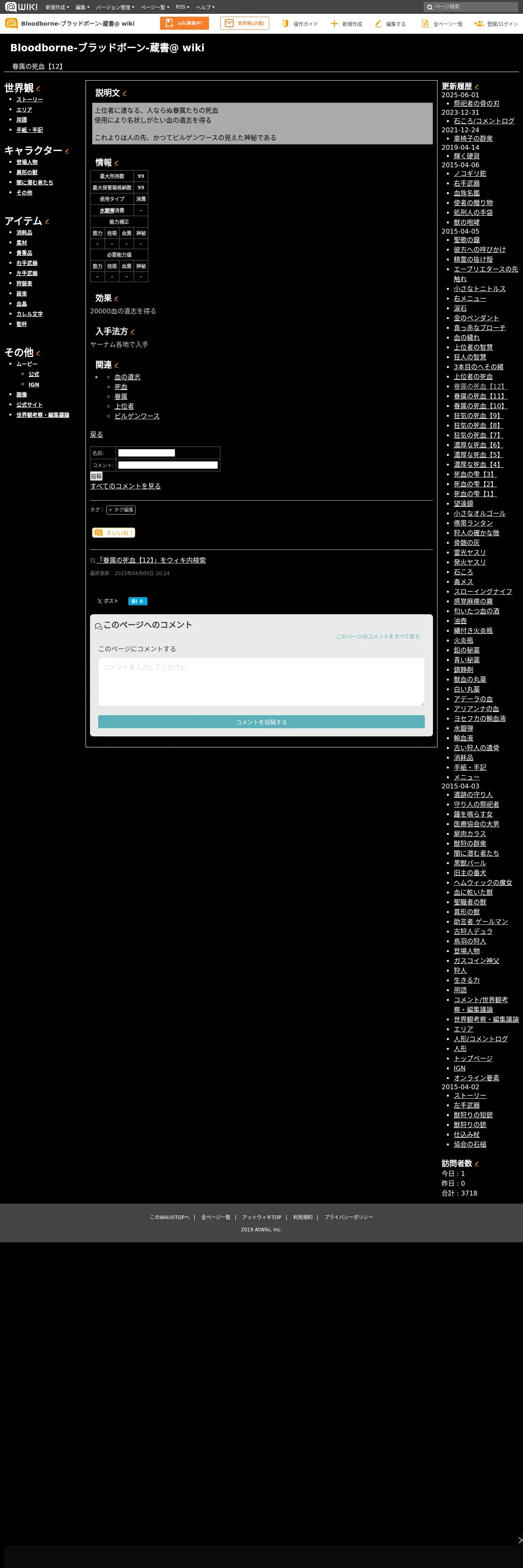Click the Hatena B! bookmark button
This screenshot has height=1568, width=523.
coord(138,601)
